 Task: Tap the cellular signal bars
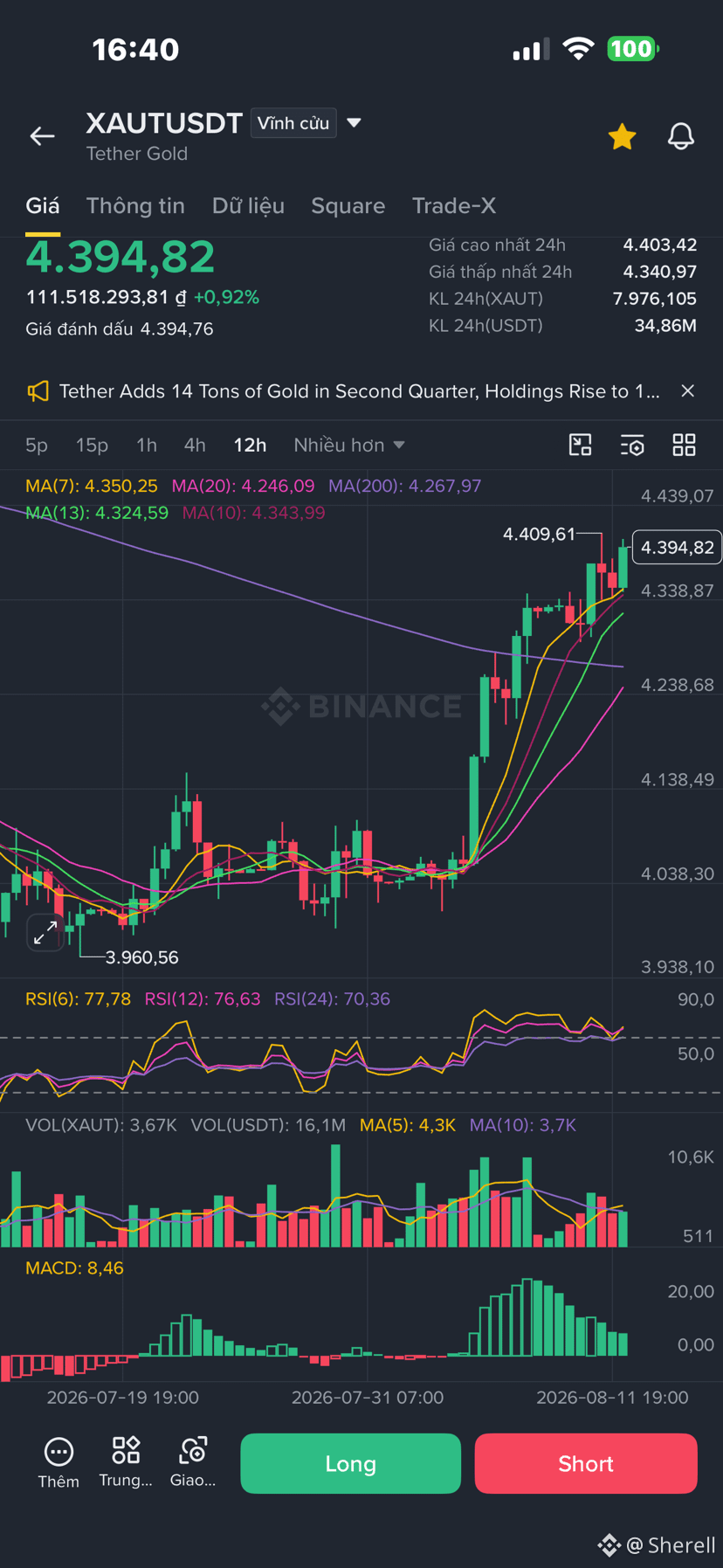pyautogui.click(x=531, y=49)
